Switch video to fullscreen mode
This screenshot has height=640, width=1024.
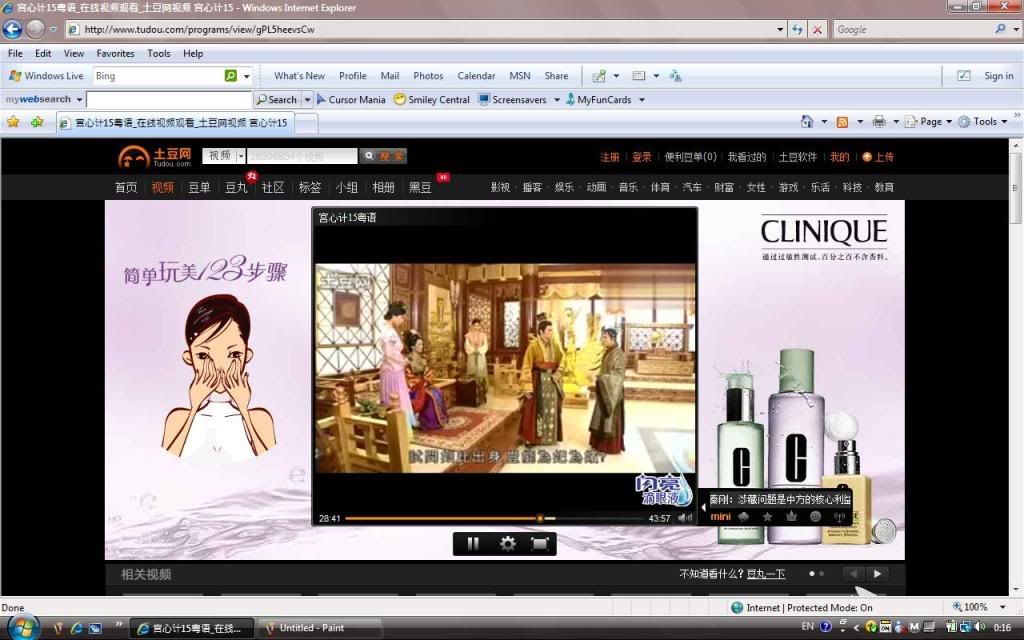tap(540, 543)
